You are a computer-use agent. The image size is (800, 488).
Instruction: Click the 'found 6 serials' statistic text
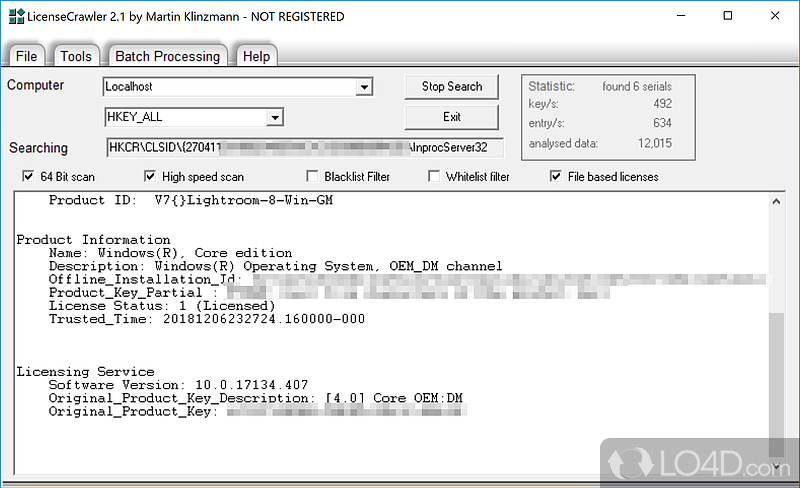coord(637,86)
